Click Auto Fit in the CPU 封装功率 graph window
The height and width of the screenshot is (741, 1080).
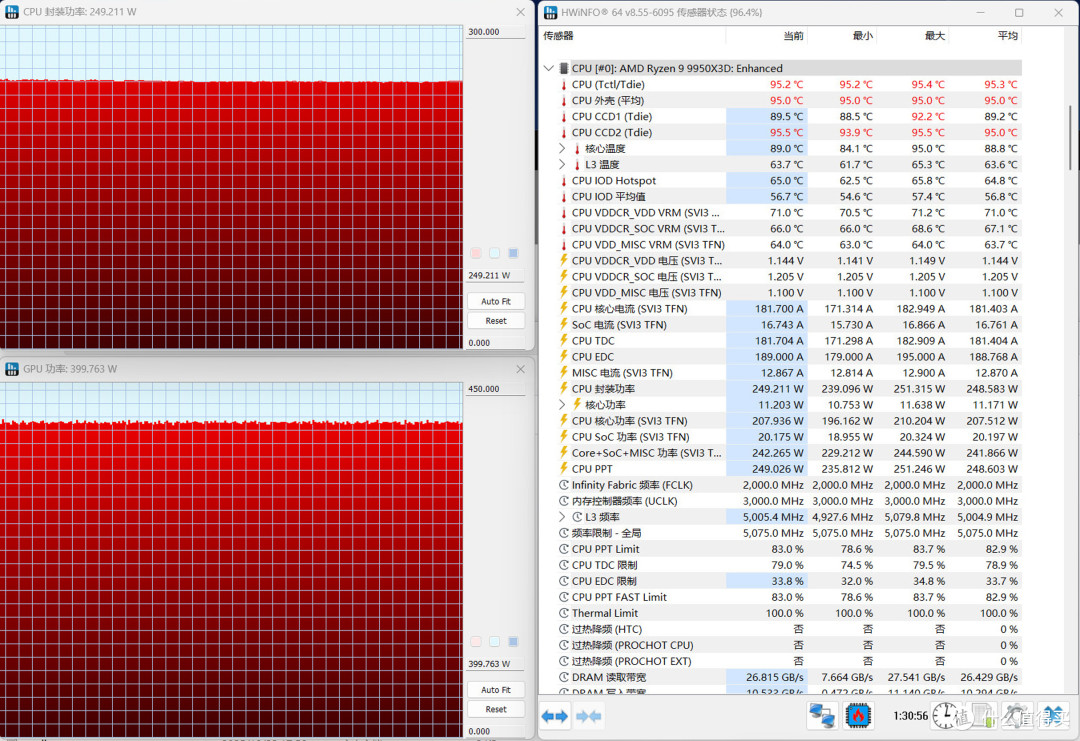pos(496,302)
